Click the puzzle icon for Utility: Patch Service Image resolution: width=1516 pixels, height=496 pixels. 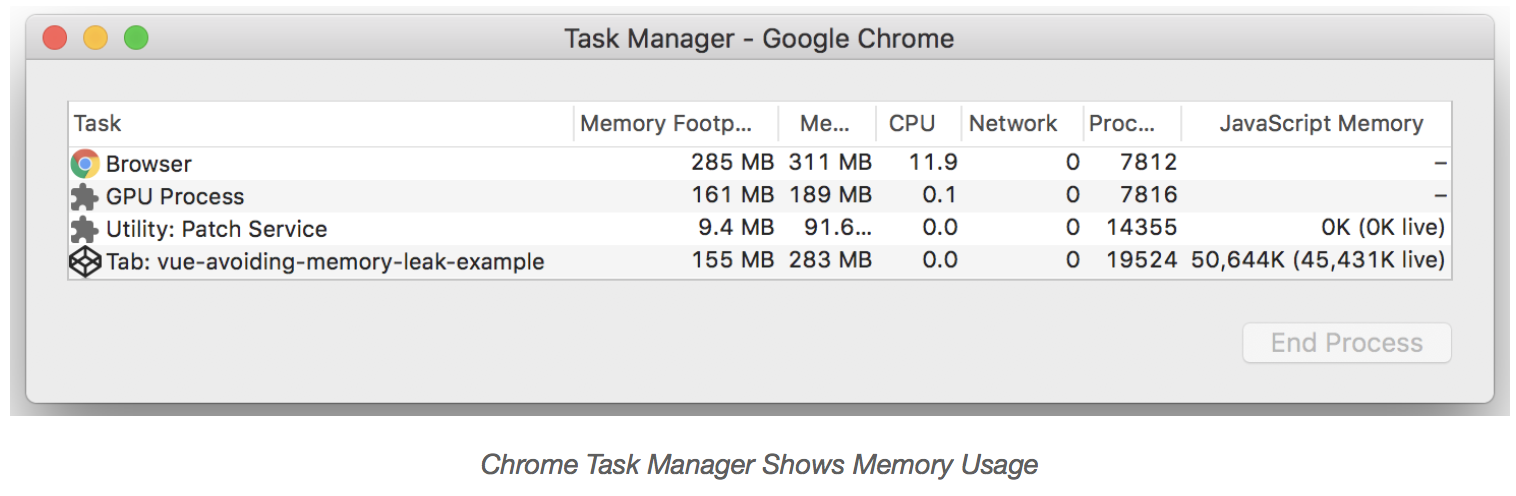pyautogui.click(x=85, y=229)
